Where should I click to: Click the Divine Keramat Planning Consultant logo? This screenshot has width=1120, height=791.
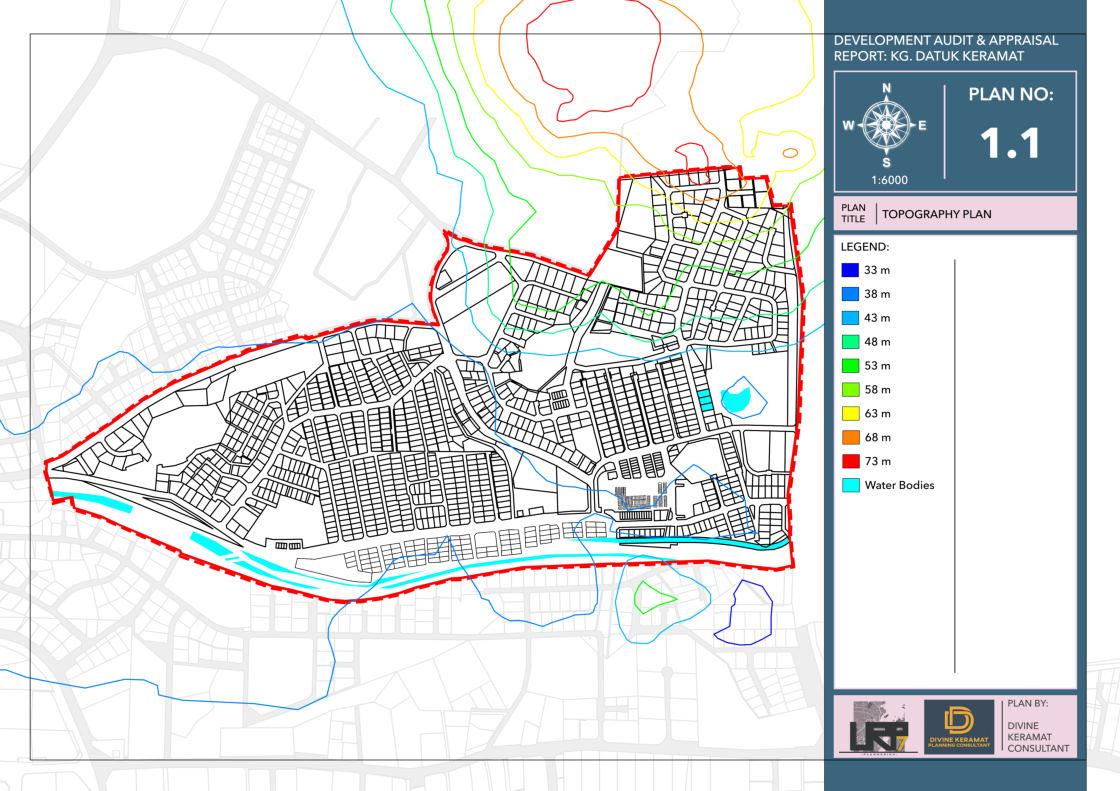pos(959,727)
